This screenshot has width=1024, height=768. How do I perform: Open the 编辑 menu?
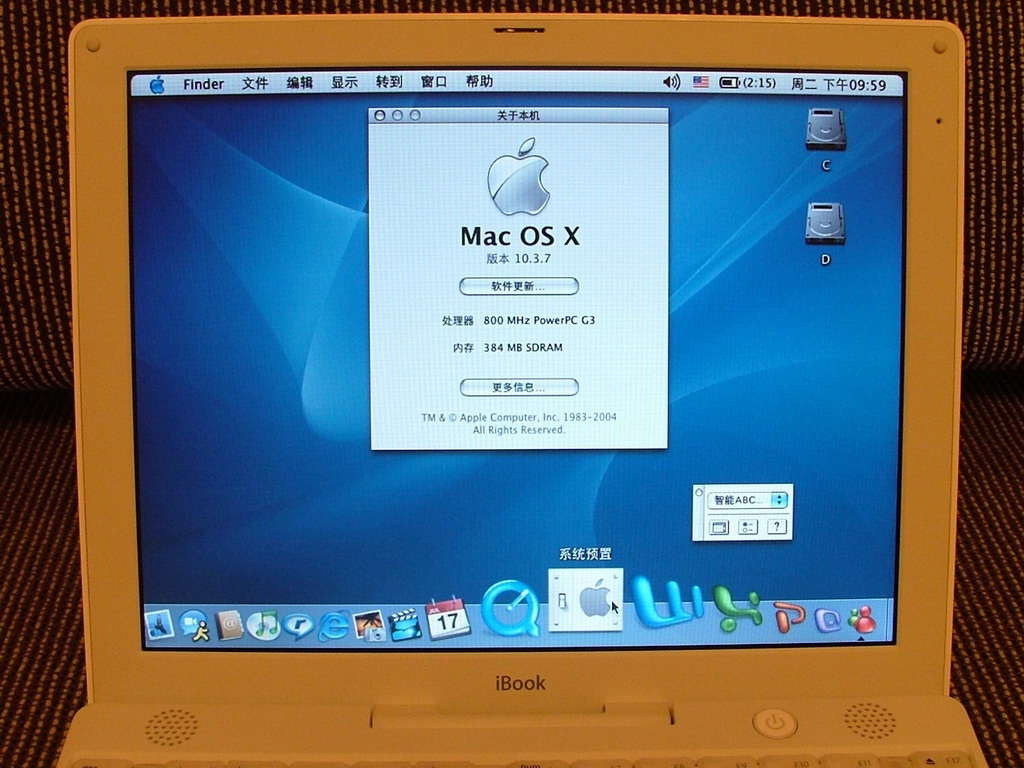point(300,82)
